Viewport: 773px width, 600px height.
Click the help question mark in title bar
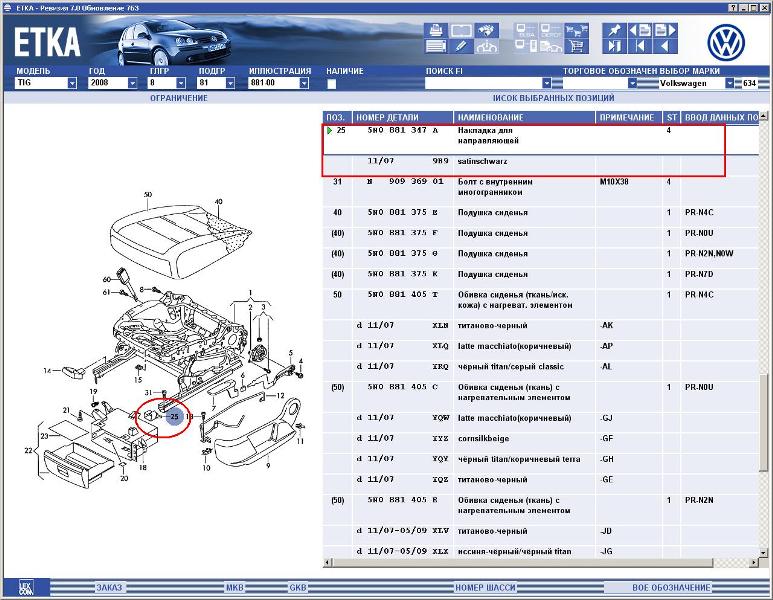pos(733,8)
